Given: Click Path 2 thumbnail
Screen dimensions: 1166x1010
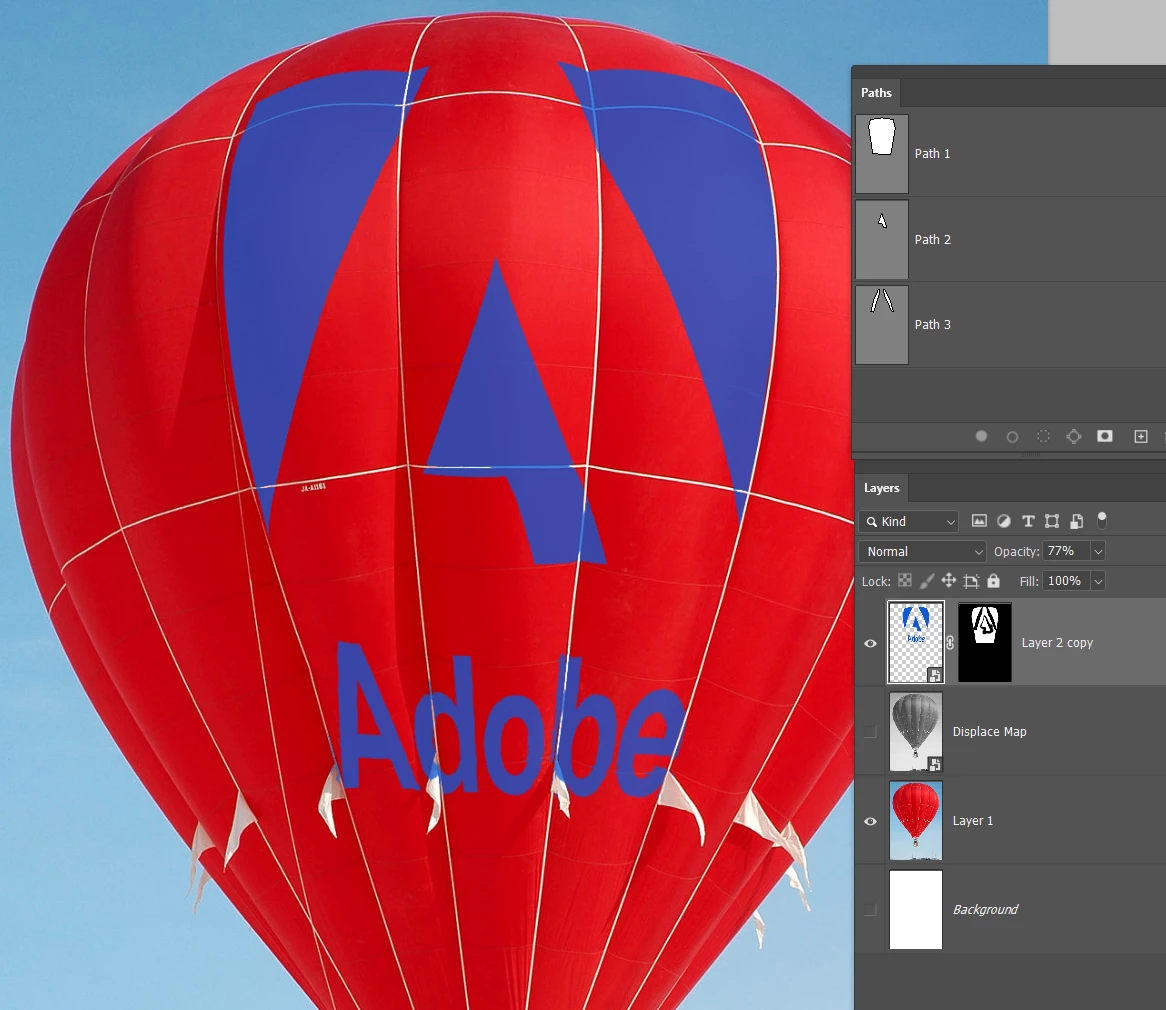Looking at the screenshot, I should tap(882, 239).
